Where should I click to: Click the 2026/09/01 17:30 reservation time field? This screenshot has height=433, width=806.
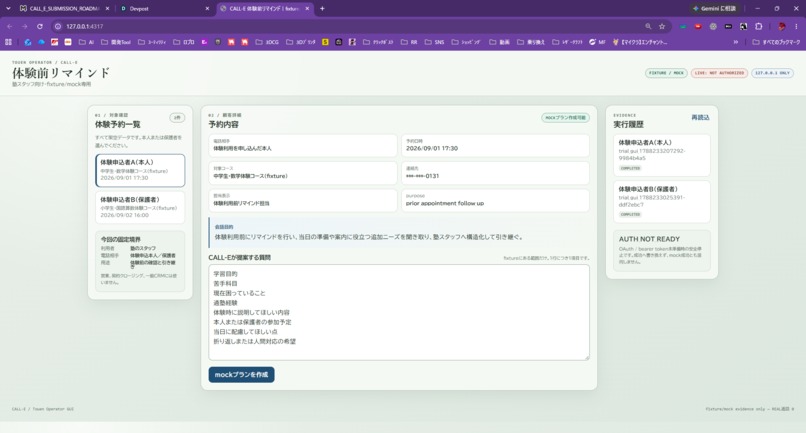pos(495,146)
